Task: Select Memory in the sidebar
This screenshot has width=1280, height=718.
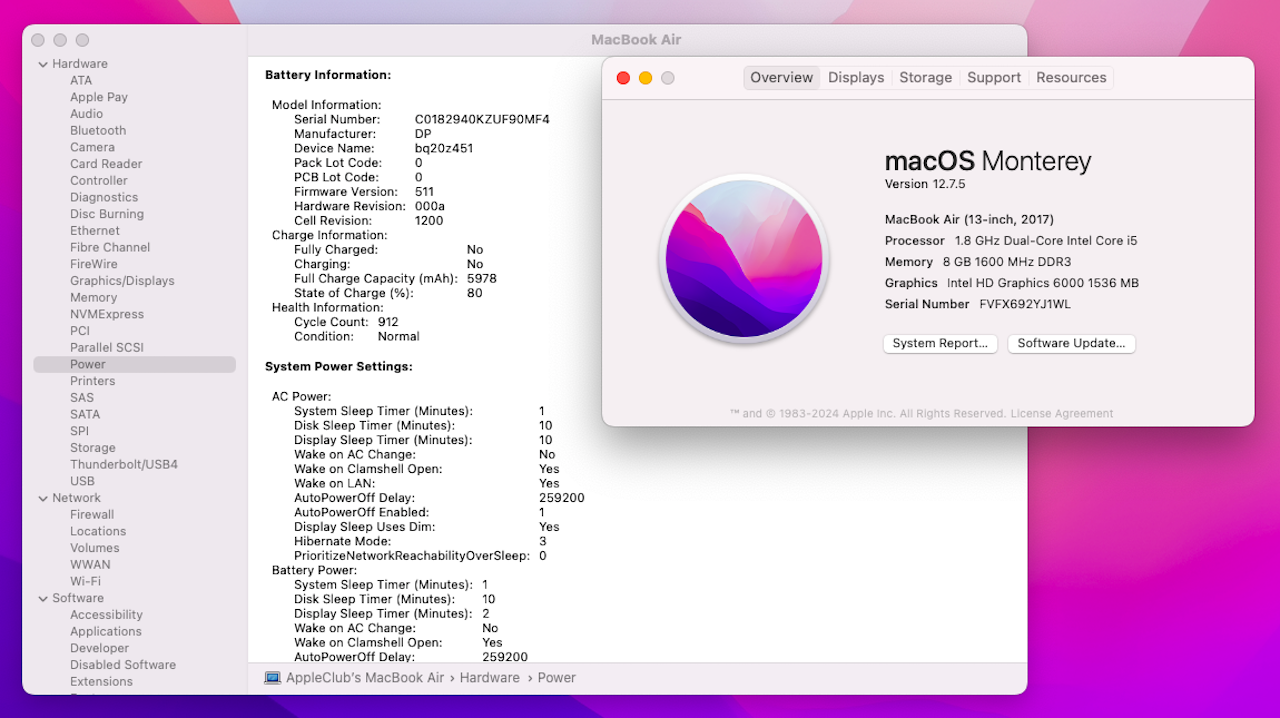Action: coord(94,297)
